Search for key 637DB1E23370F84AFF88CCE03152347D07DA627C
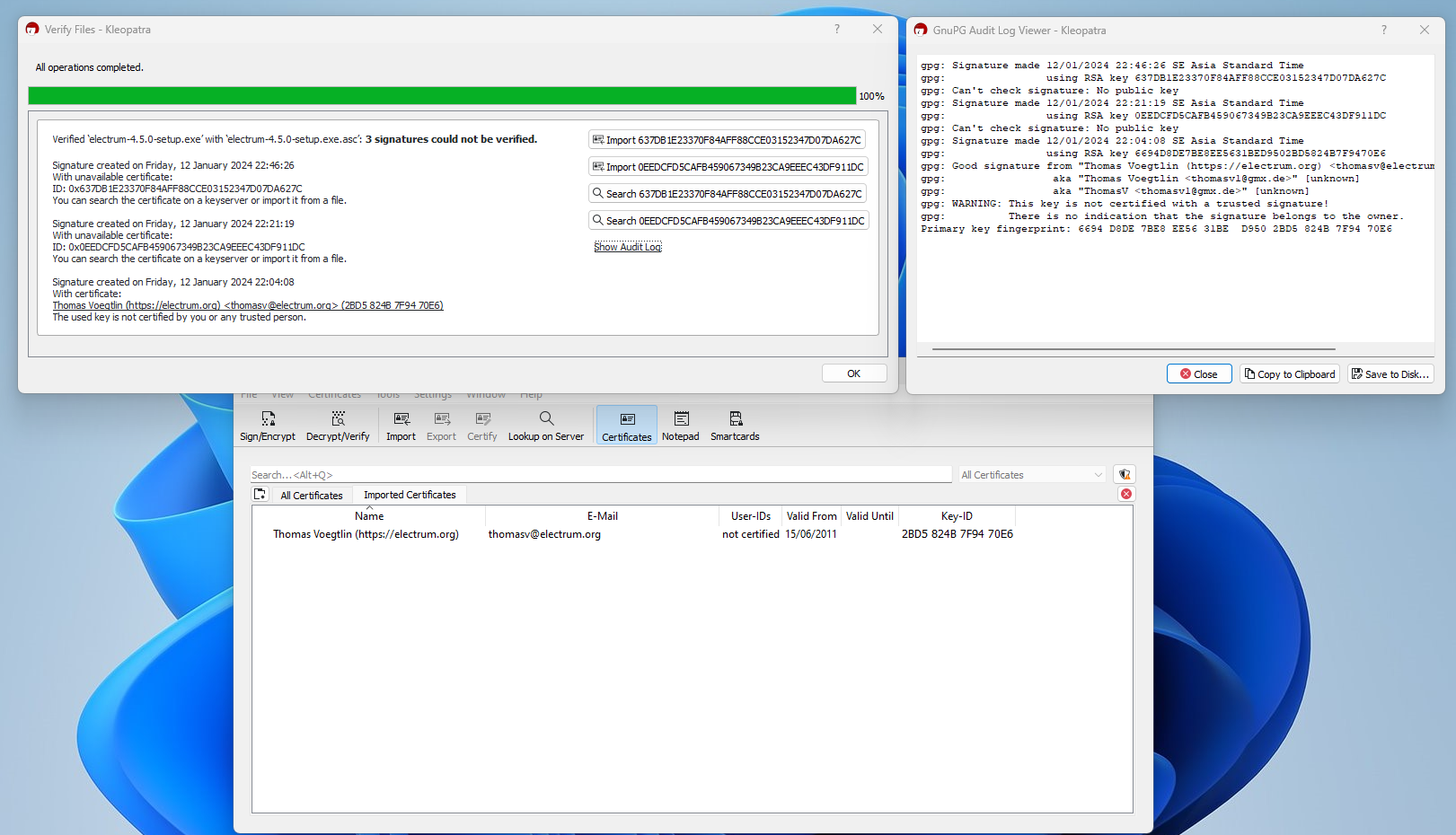The image size is (1456, 835). click(728, 194)
